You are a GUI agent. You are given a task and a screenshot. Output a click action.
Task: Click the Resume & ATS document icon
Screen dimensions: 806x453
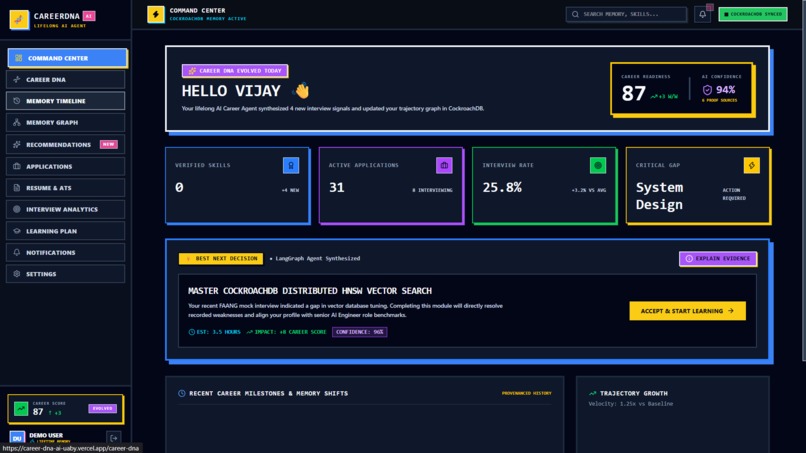click(x=16, y=188)
